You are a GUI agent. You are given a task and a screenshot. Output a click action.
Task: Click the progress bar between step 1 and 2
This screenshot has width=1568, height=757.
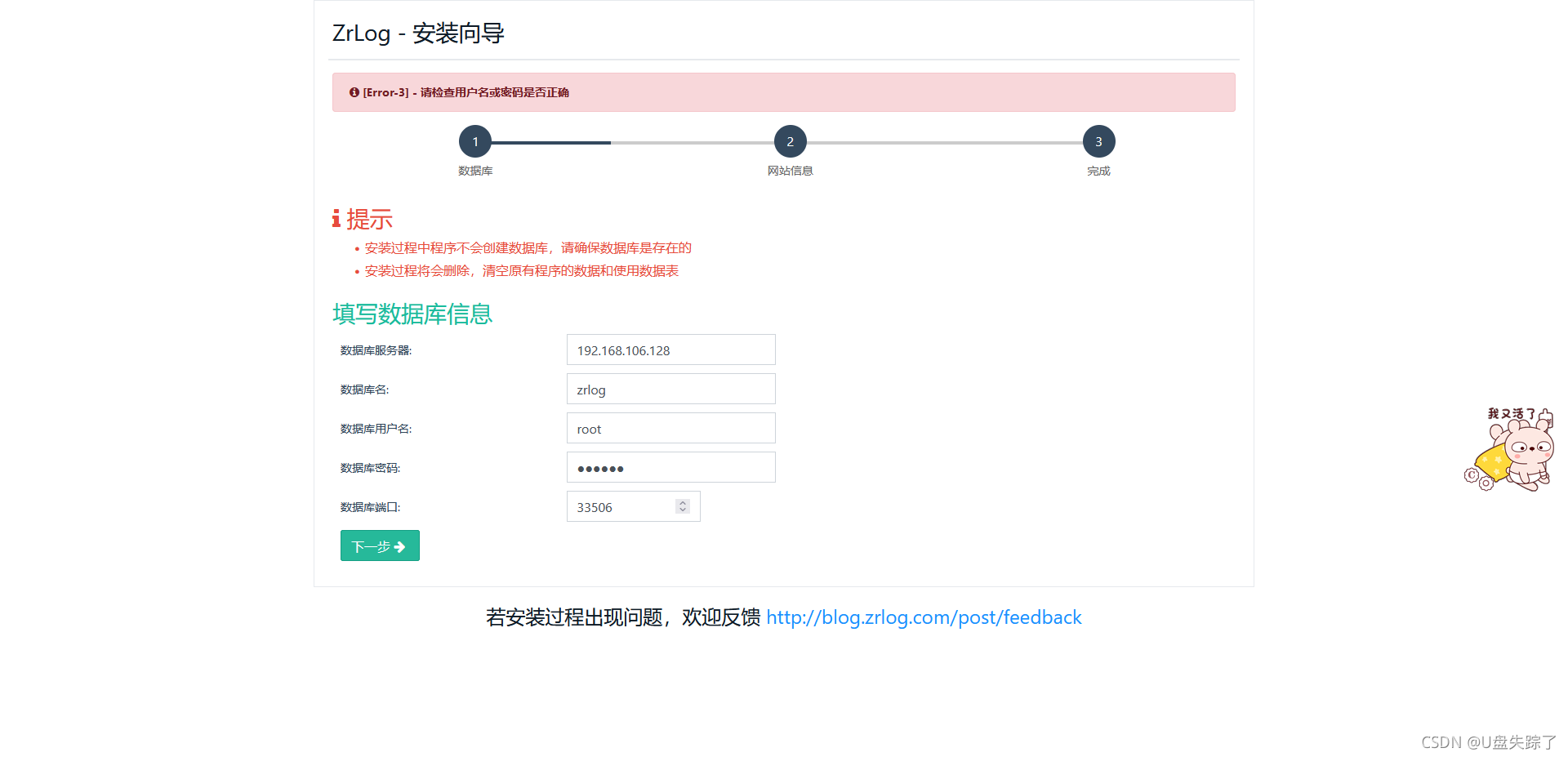[x=633, y=141]
